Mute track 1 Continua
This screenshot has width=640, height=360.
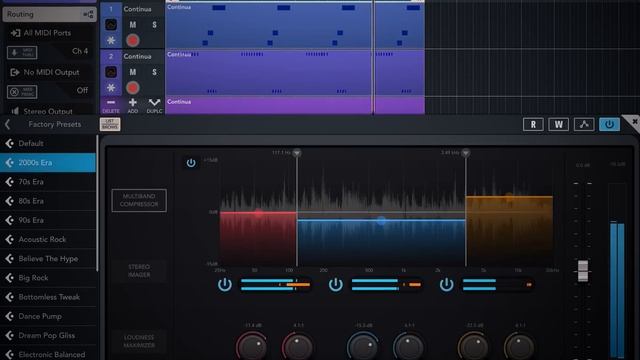coord(133,25)
